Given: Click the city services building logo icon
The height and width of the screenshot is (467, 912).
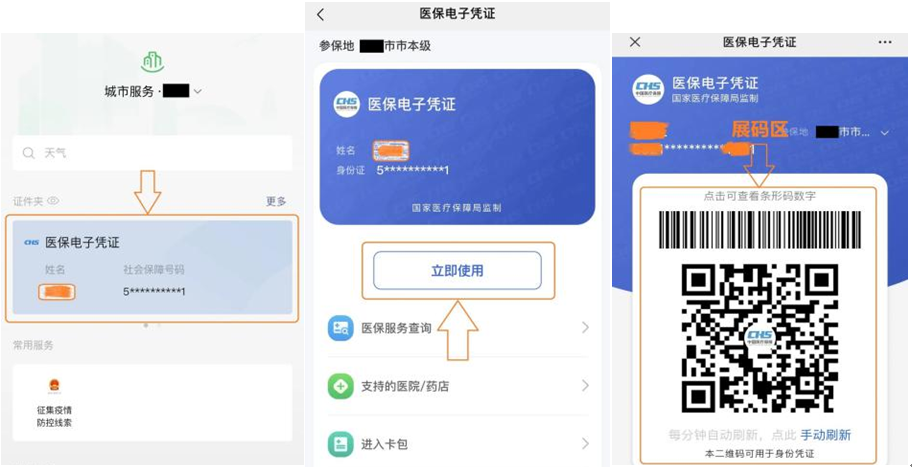Looking at the screenshot, I should pyautogui.click(x=152, y=62).
